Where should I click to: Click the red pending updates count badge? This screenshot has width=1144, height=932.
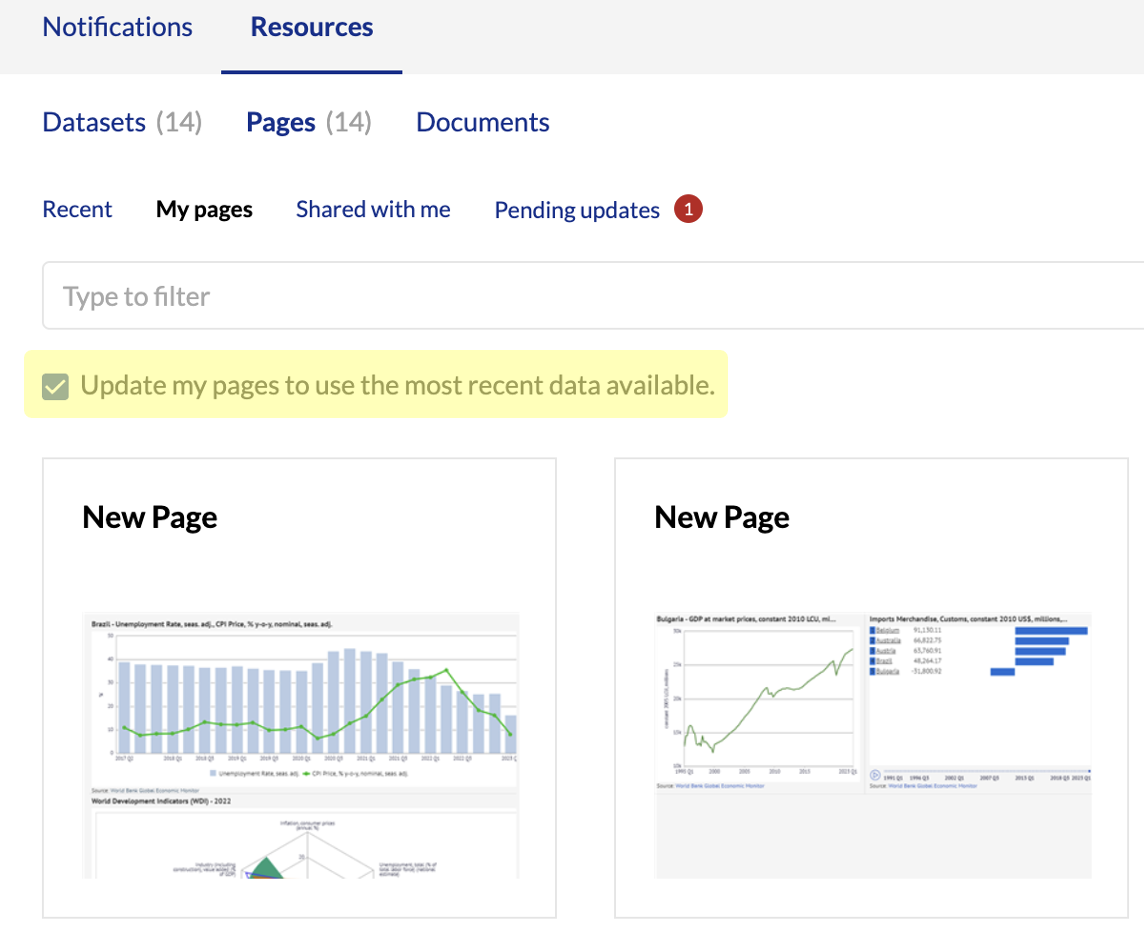coord(688,209)
